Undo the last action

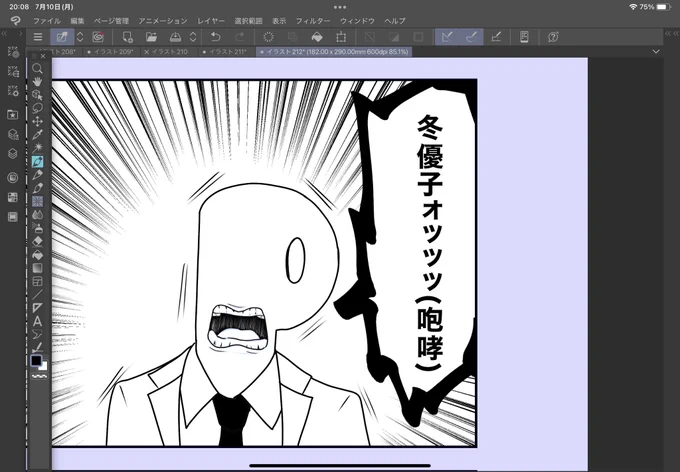pyautogui.click(x=216, y=37)
